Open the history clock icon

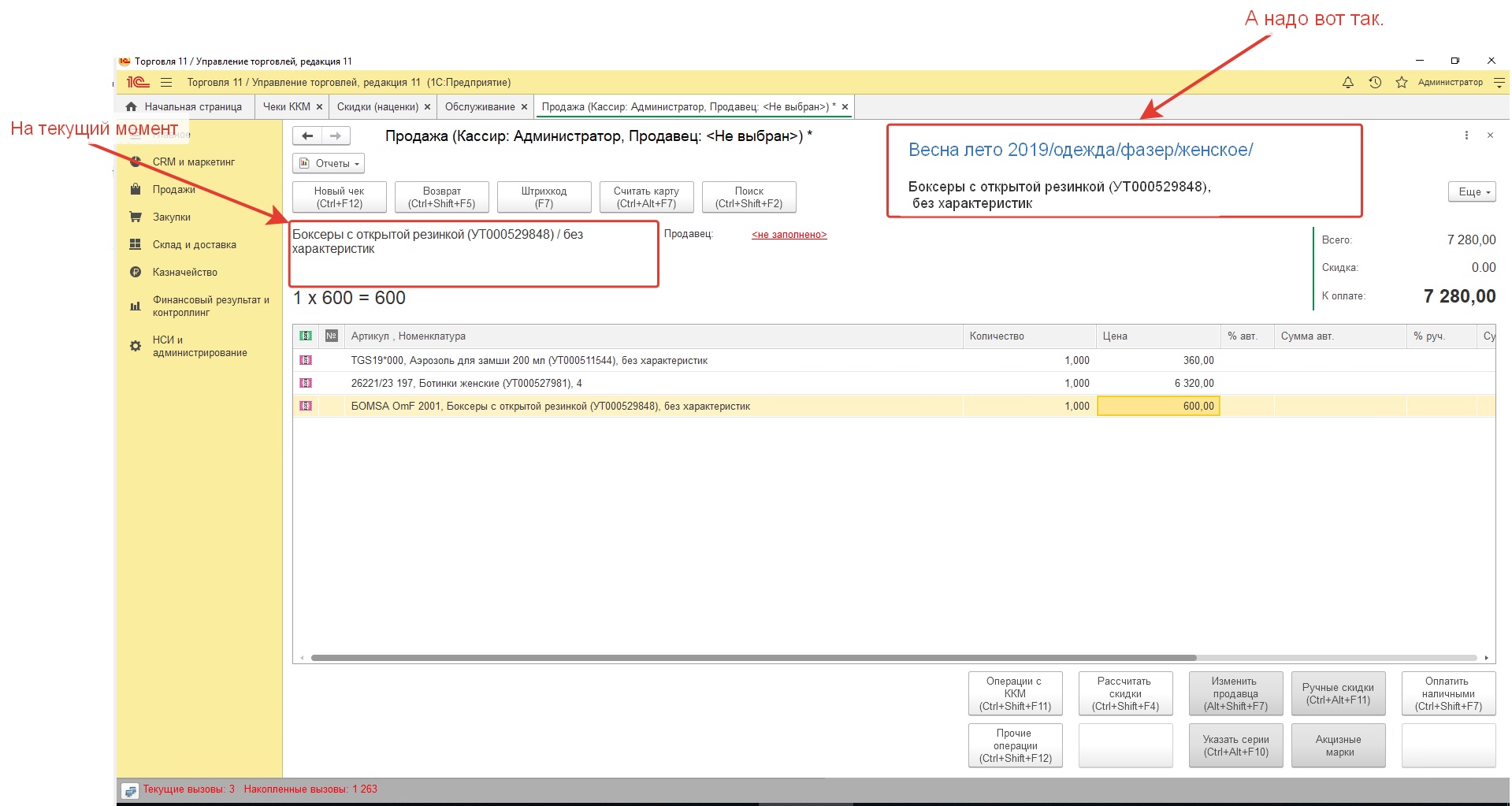point(1375,83)
